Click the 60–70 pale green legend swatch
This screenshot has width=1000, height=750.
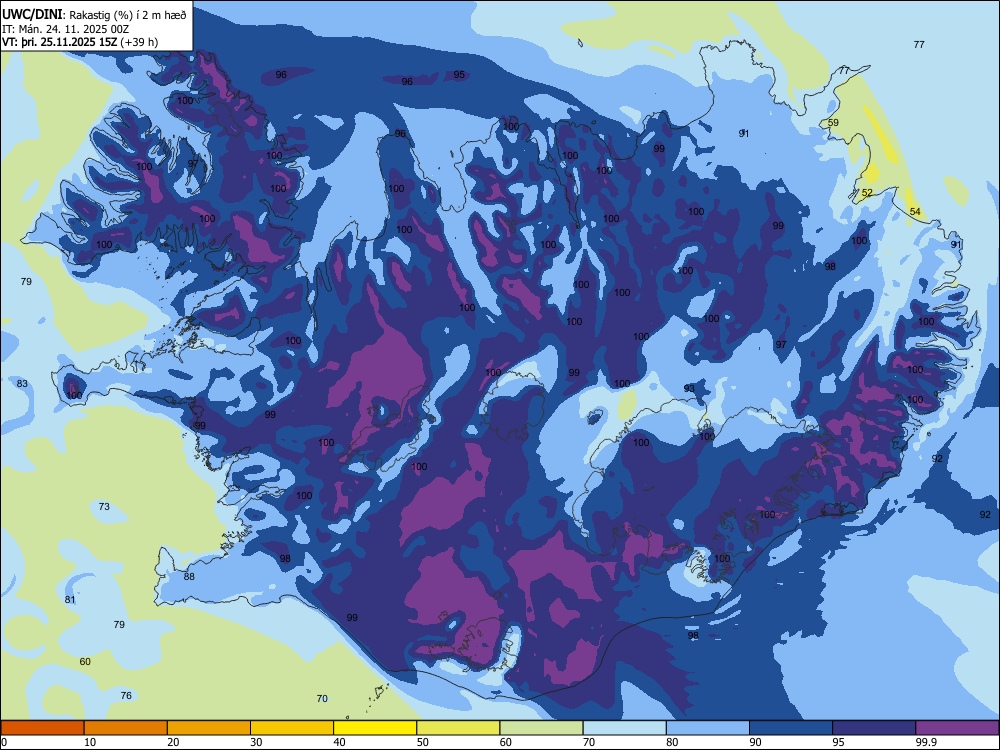(x=541, y=728)
